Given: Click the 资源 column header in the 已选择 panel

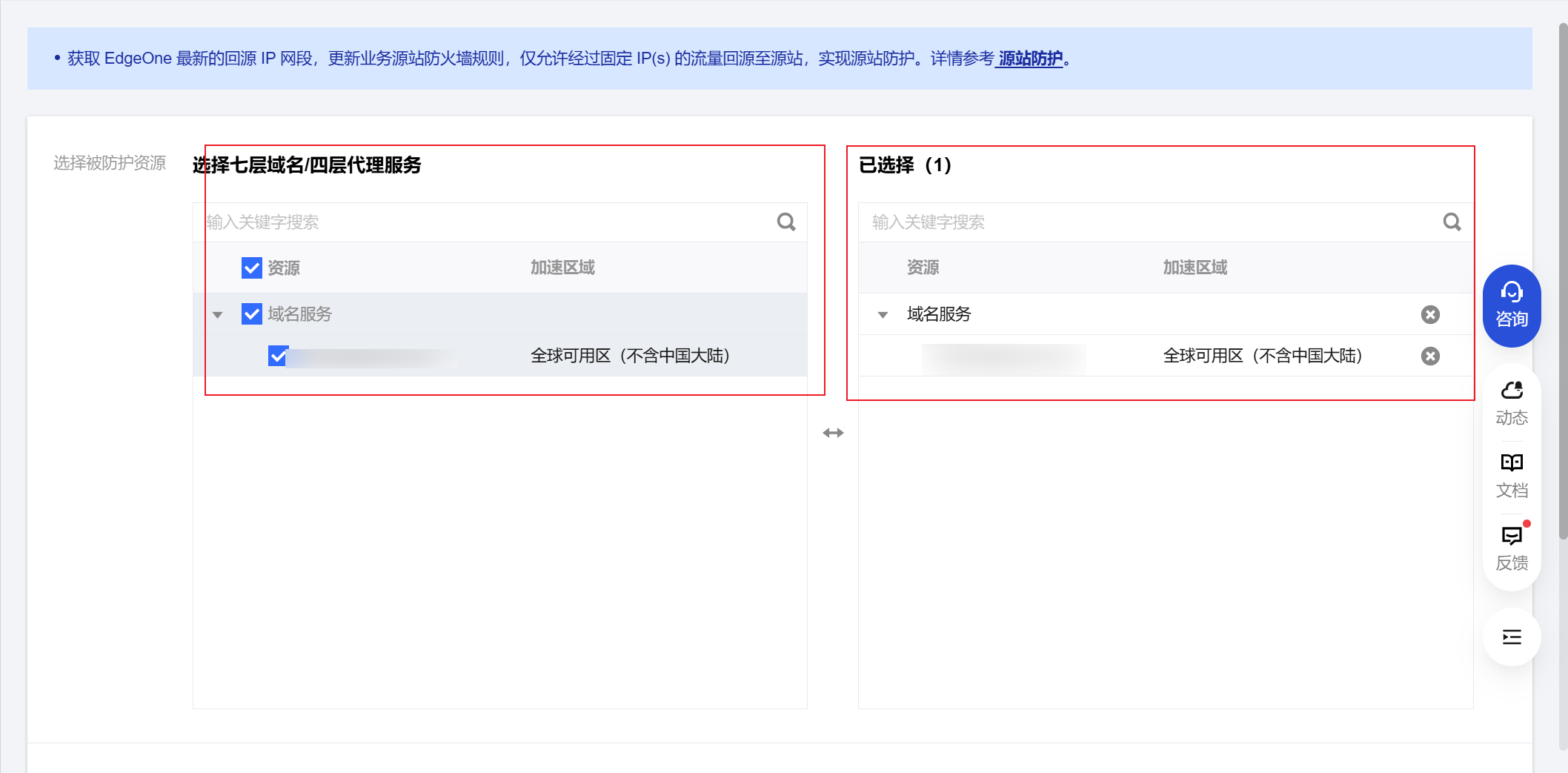Looking at the screenshot, I should pos(923,268).
